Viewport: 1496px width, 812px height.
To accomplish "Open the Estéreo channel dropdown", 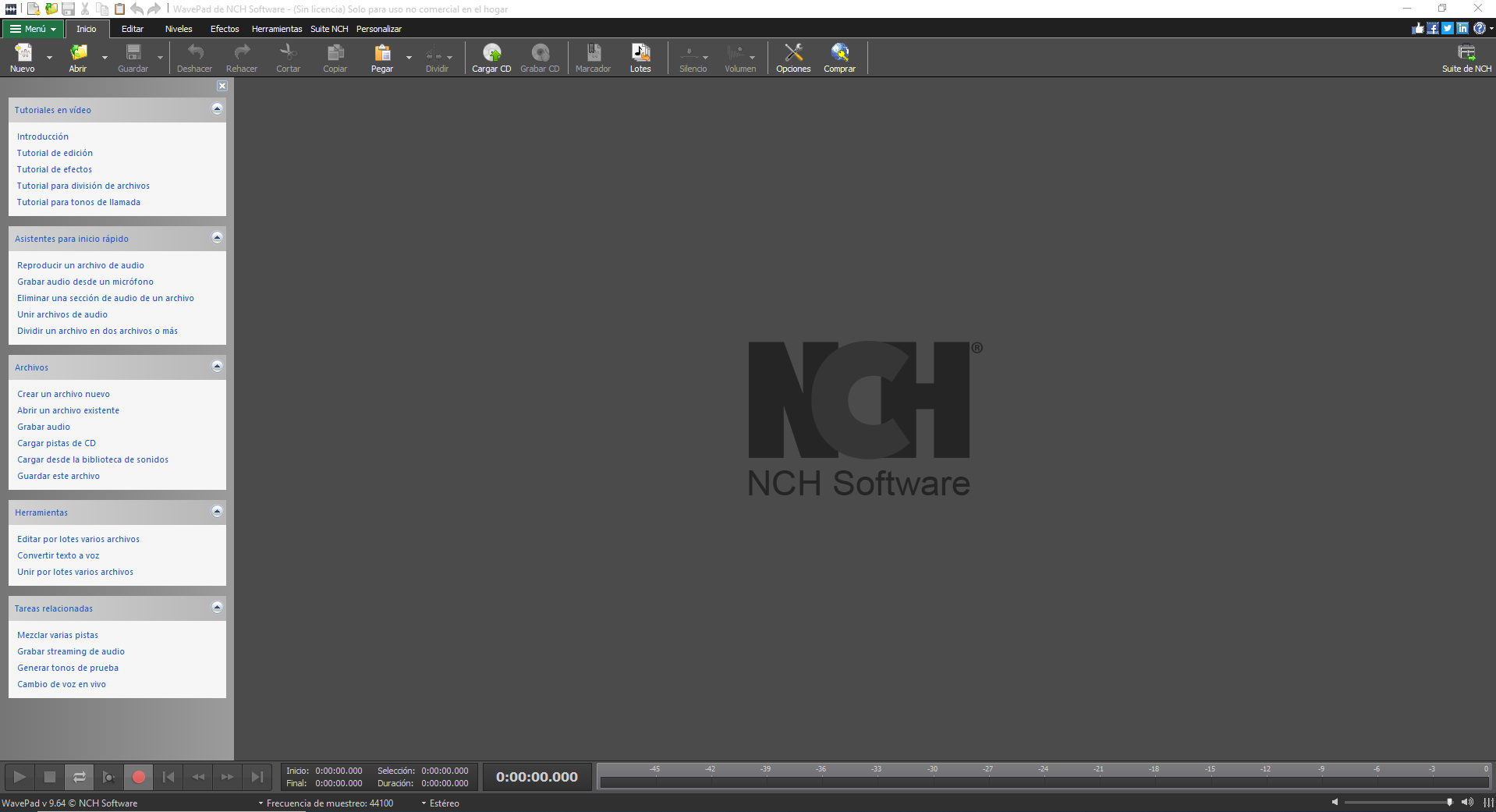I will [441, 803].
